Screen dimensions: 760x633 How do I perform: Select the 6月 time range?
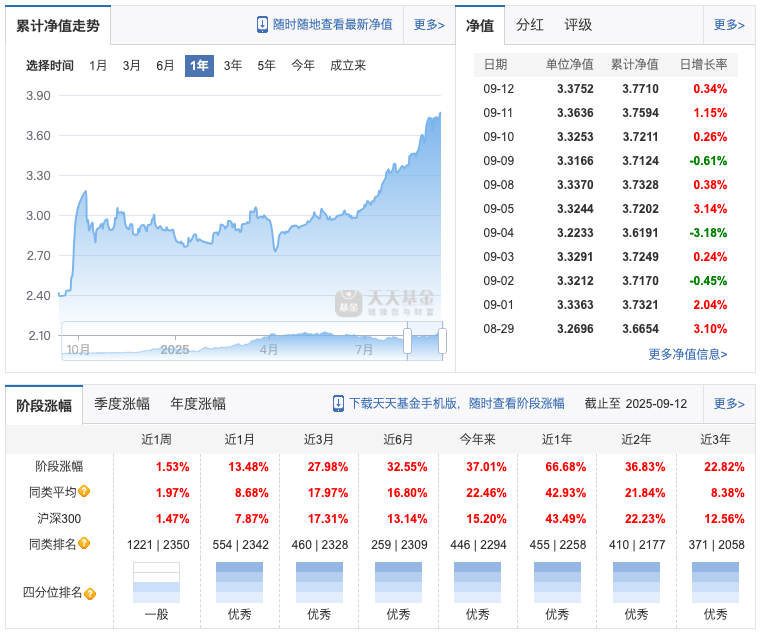point(165,65)
